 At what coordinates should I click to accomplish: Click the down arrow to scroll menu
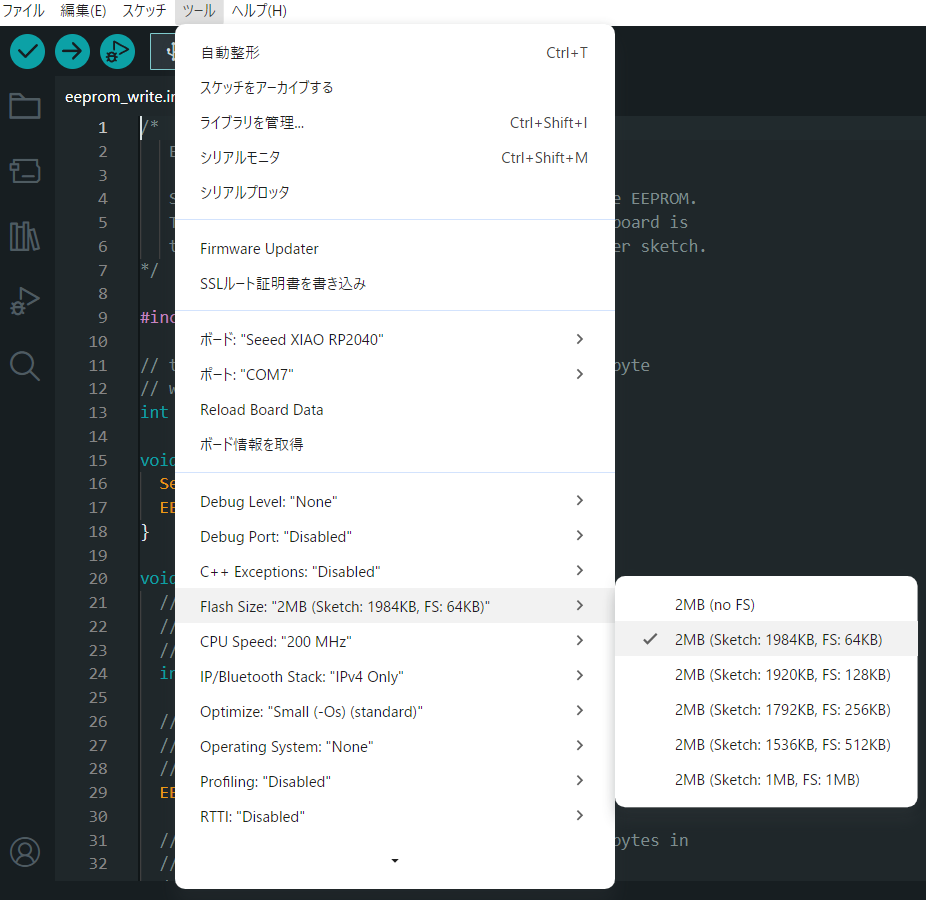pyautogui.click(x=395, y=860)
